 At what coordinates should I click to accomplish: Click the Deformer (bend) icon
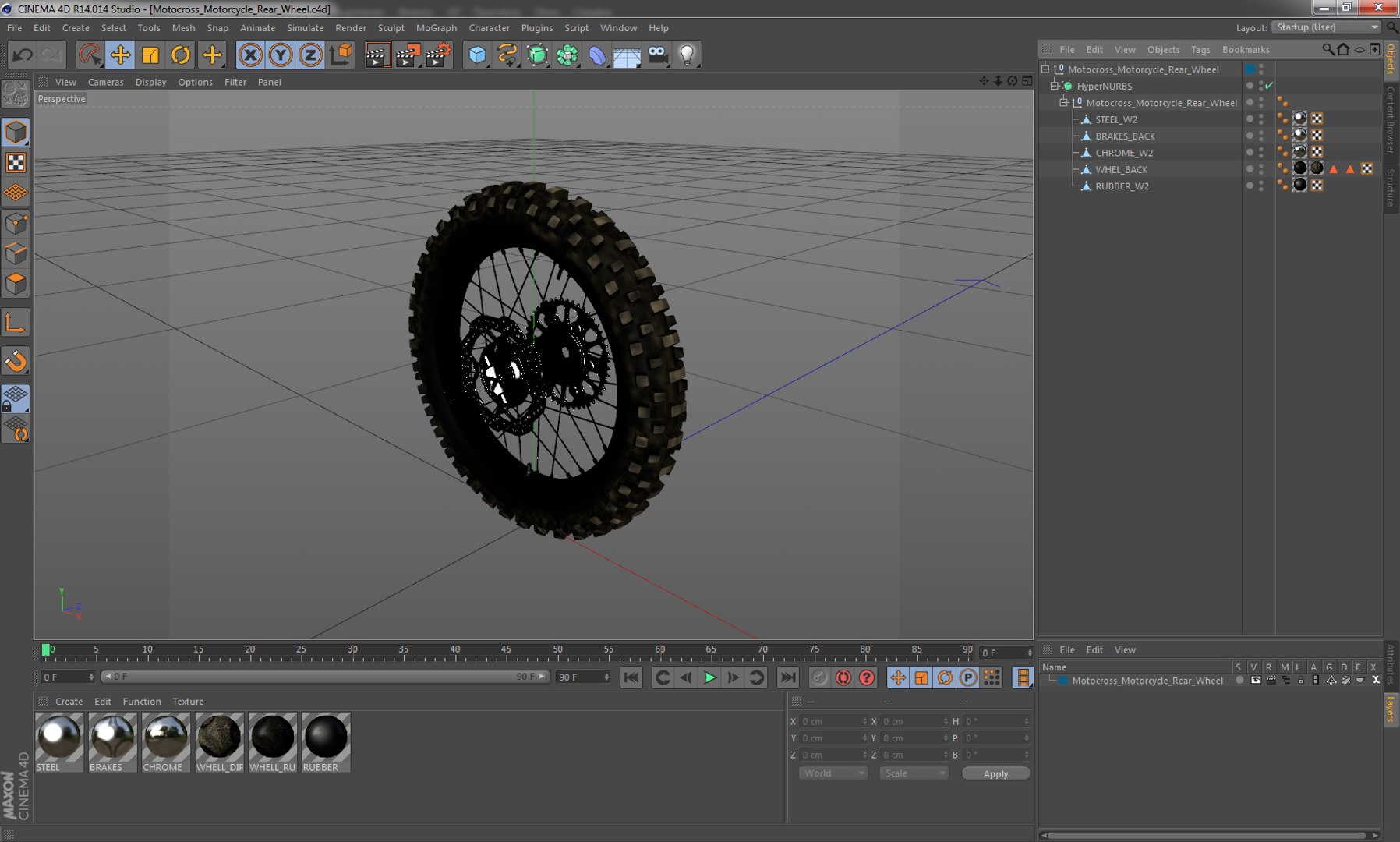pos(597,55)
